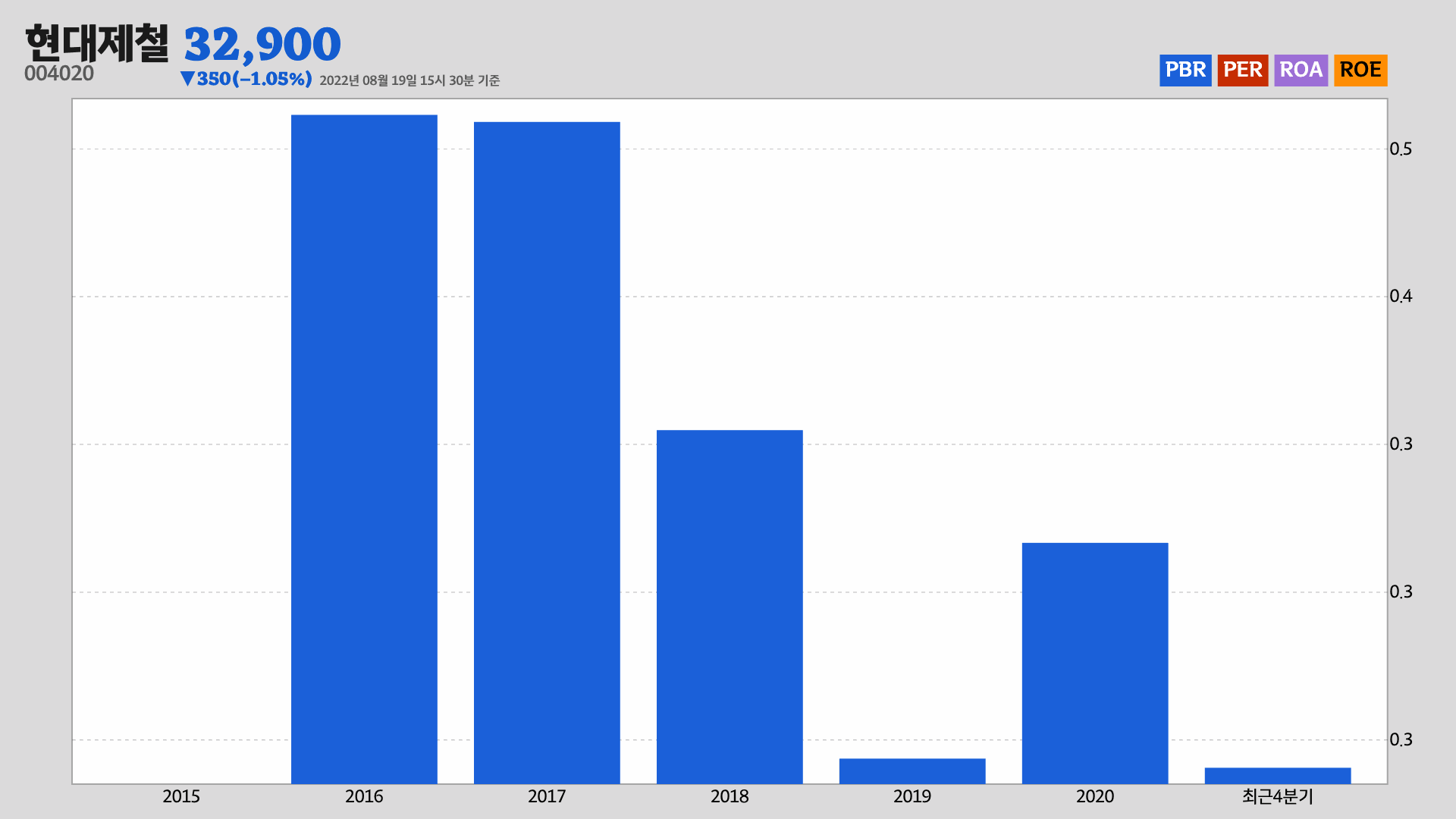Select the PBR metric tab
1456x819 pixels.
click(x=1185, y=70)
